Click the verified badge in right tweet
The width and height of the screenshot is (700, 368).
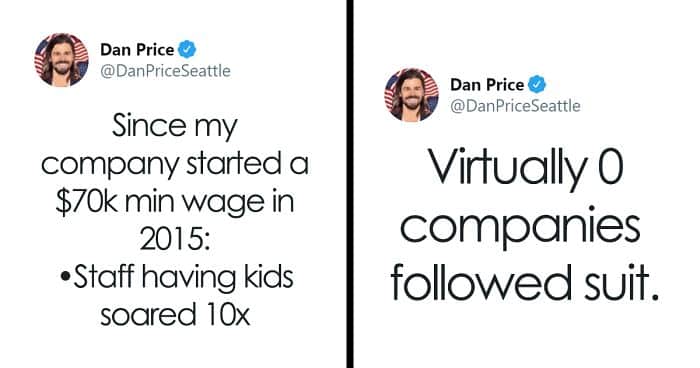coord(537,84)
